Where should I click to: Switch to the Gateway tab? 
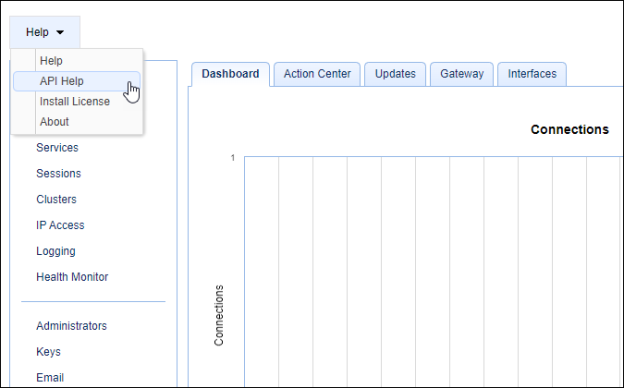click(462, 74)
